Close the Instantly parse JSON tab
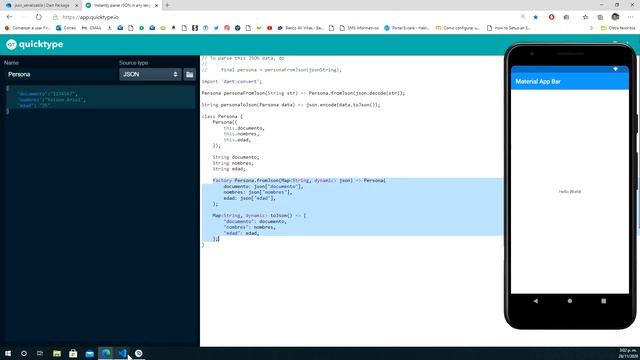The width and height of the screenshot is (640, 360). coord(156,6)
